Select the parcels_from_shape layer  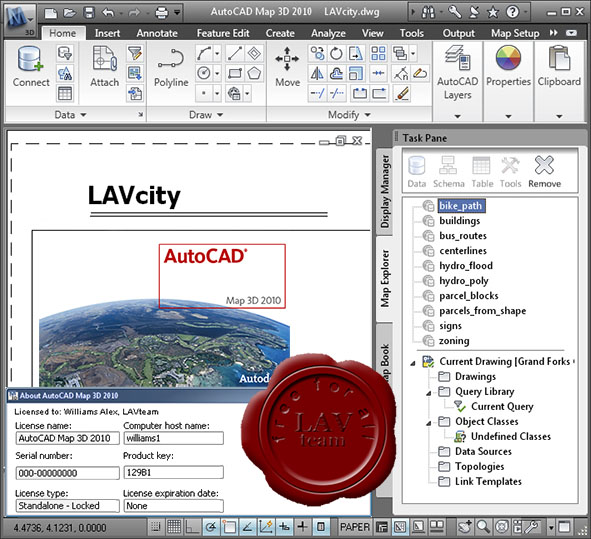(x=482, y=311)
